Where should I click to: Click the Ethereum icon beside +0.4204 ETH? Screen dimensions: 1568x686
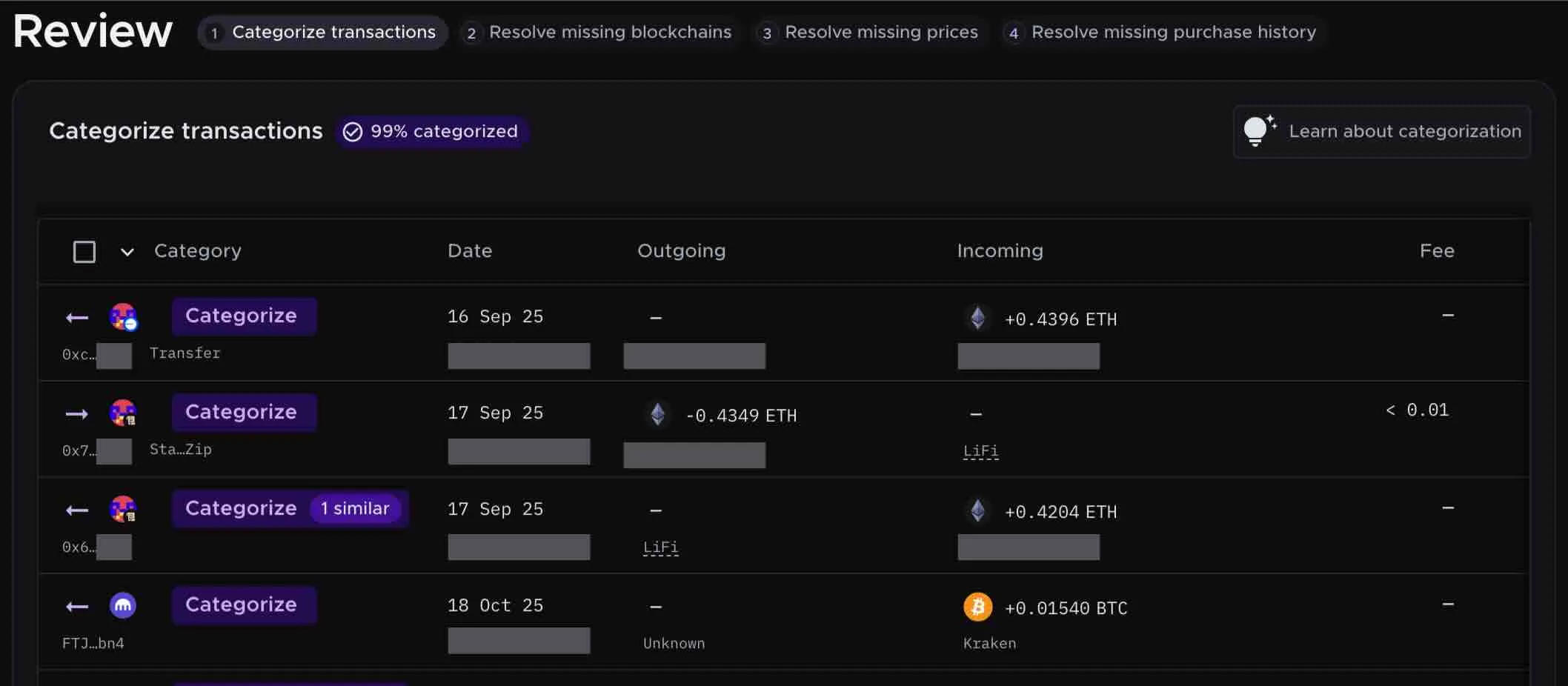coord(978,510)
